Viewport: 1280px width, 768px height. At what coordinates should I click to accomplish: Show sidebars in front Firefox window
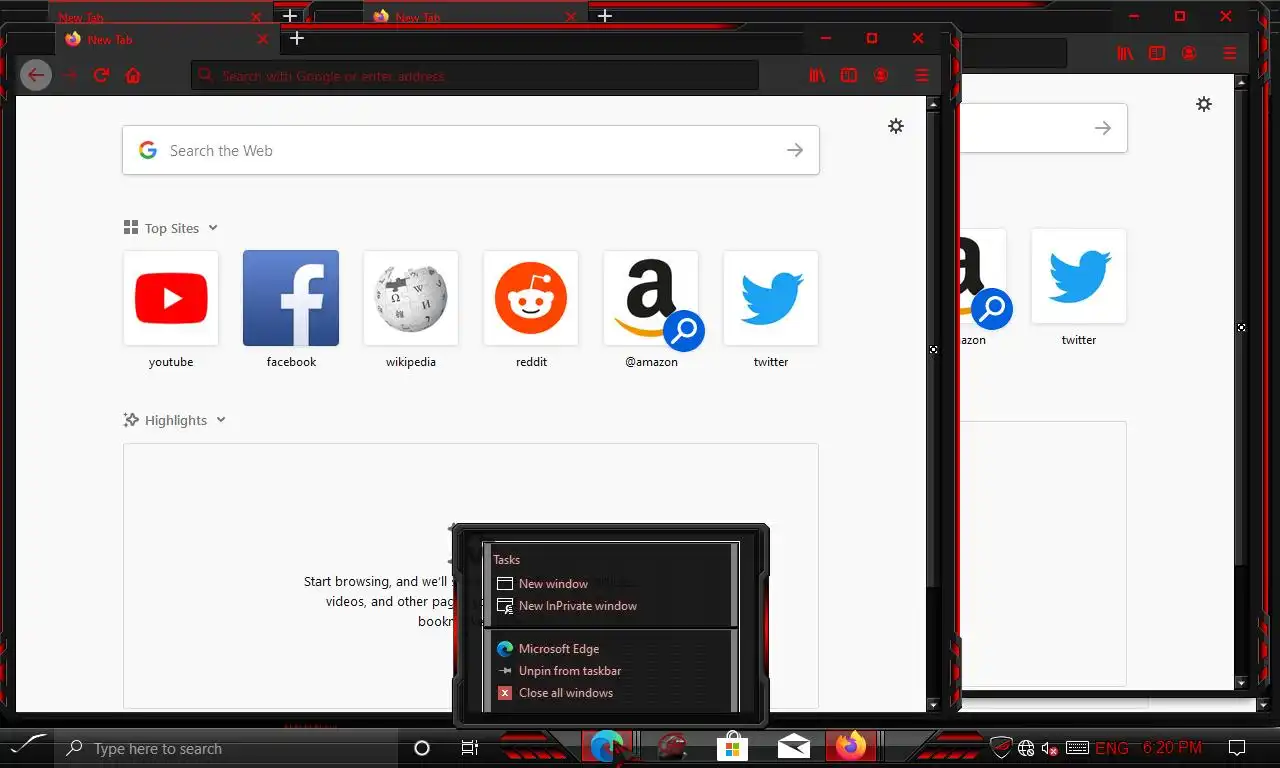point(849,75)
